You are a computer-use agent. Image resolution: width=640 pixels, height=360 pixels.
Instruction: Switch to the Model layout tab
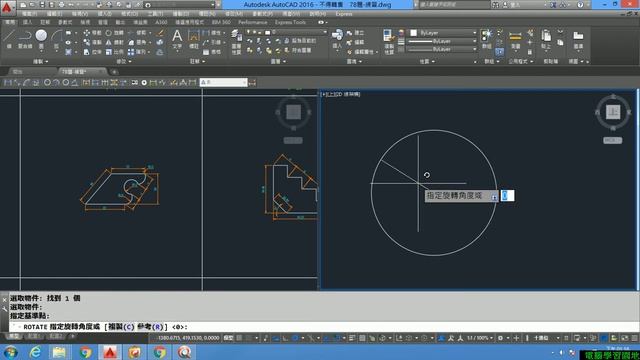(x=14, y=336)
